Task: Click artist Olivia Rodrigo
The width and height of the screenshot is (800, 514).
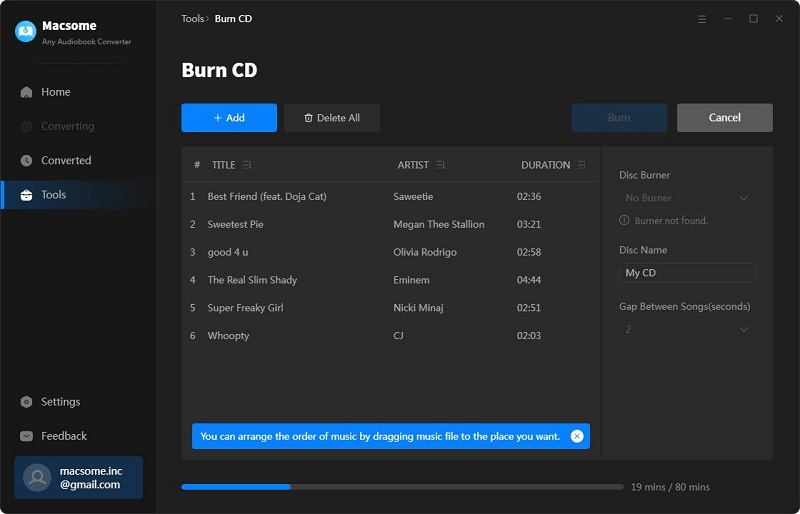Action: click(x=425, y=252)
